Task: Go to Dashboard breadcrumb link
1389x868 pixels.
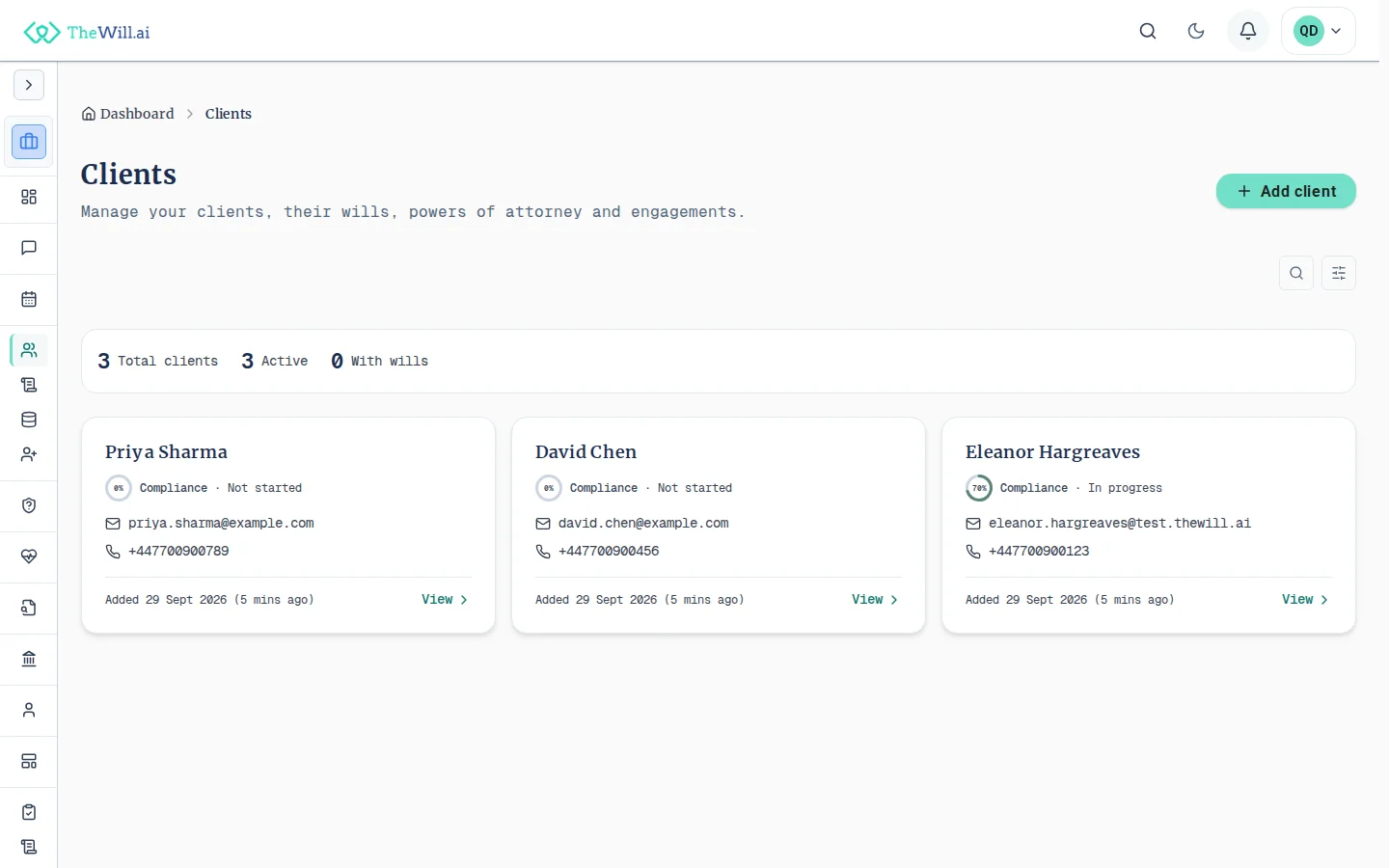Action: [128, 114]
